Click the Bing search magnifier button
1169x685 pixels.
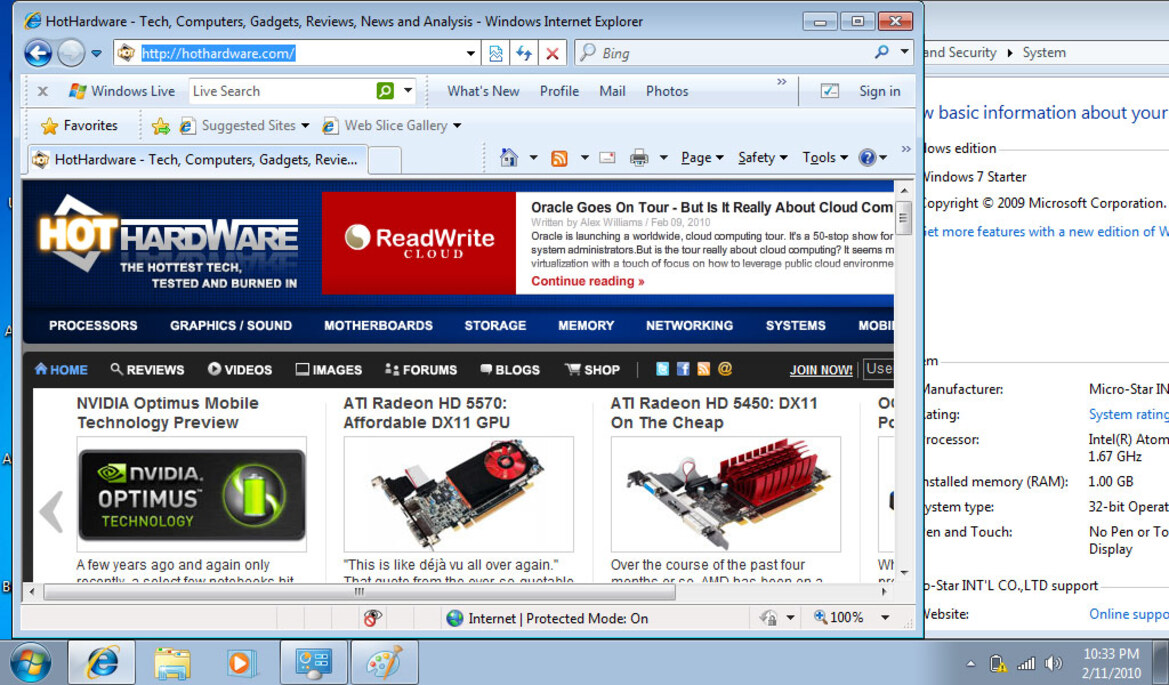point(882,52)
